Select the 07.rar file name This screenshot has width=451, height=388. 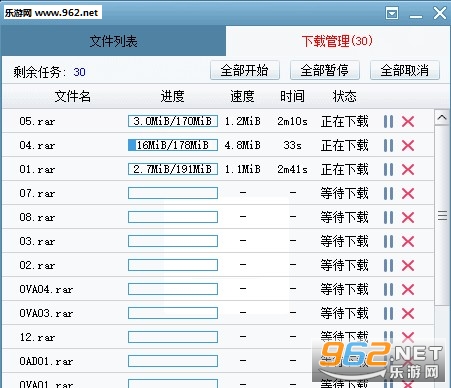(37, 193)
